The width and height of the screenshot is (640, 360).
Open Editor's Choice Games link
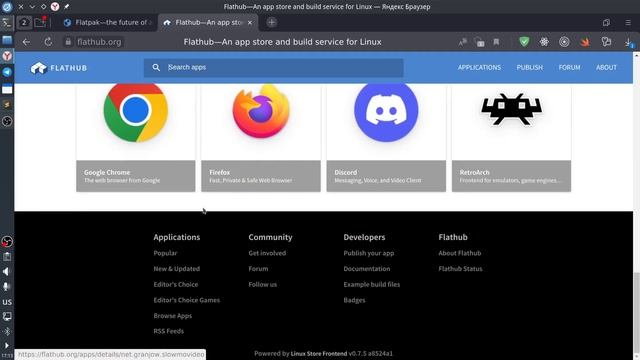click(x=187, y=300)
